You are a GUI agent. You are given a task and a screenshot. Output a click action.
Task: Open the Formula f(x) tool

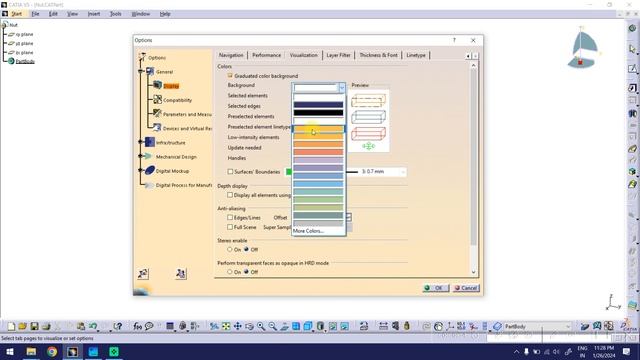138,326
